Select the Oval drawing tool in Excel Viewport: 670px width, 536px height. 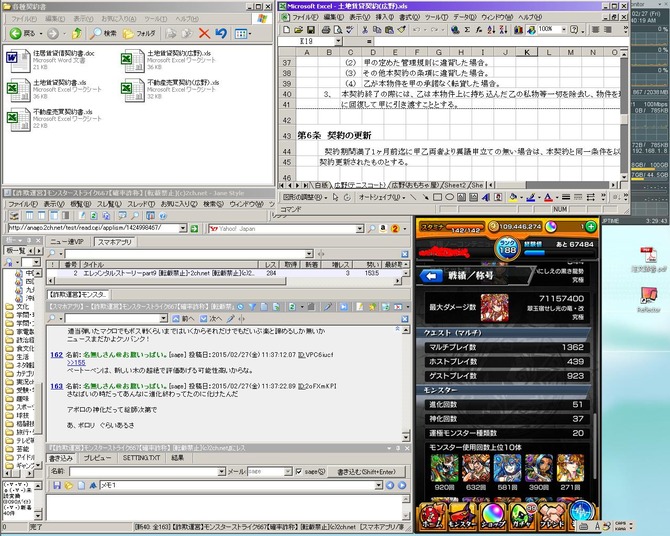[x=449, y=197]
